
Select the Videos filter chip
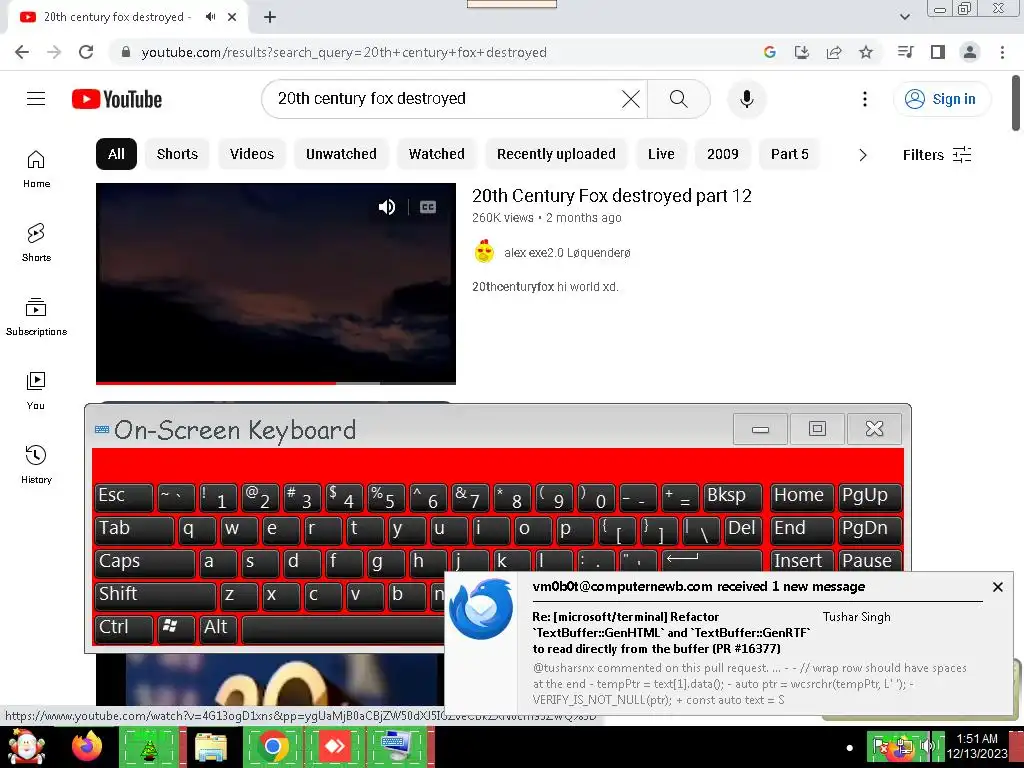pos(251,154)
